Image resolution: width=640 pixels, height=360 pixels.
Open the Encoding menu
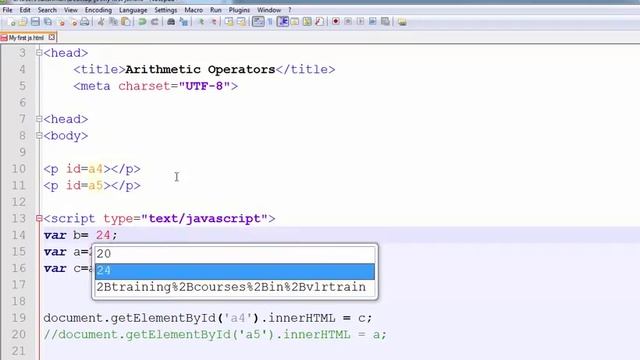click(x=98, y=10)
